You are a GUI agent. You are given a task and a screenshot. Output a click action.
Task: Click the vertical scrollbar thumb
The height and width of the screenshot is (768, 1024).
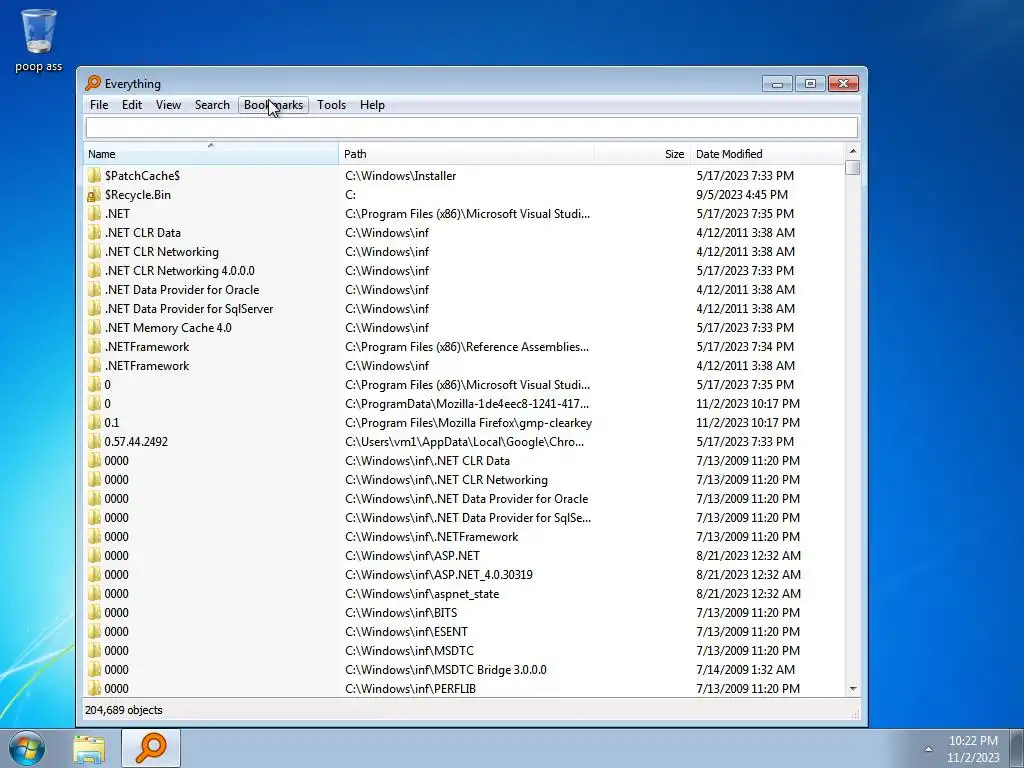(852, 168)
